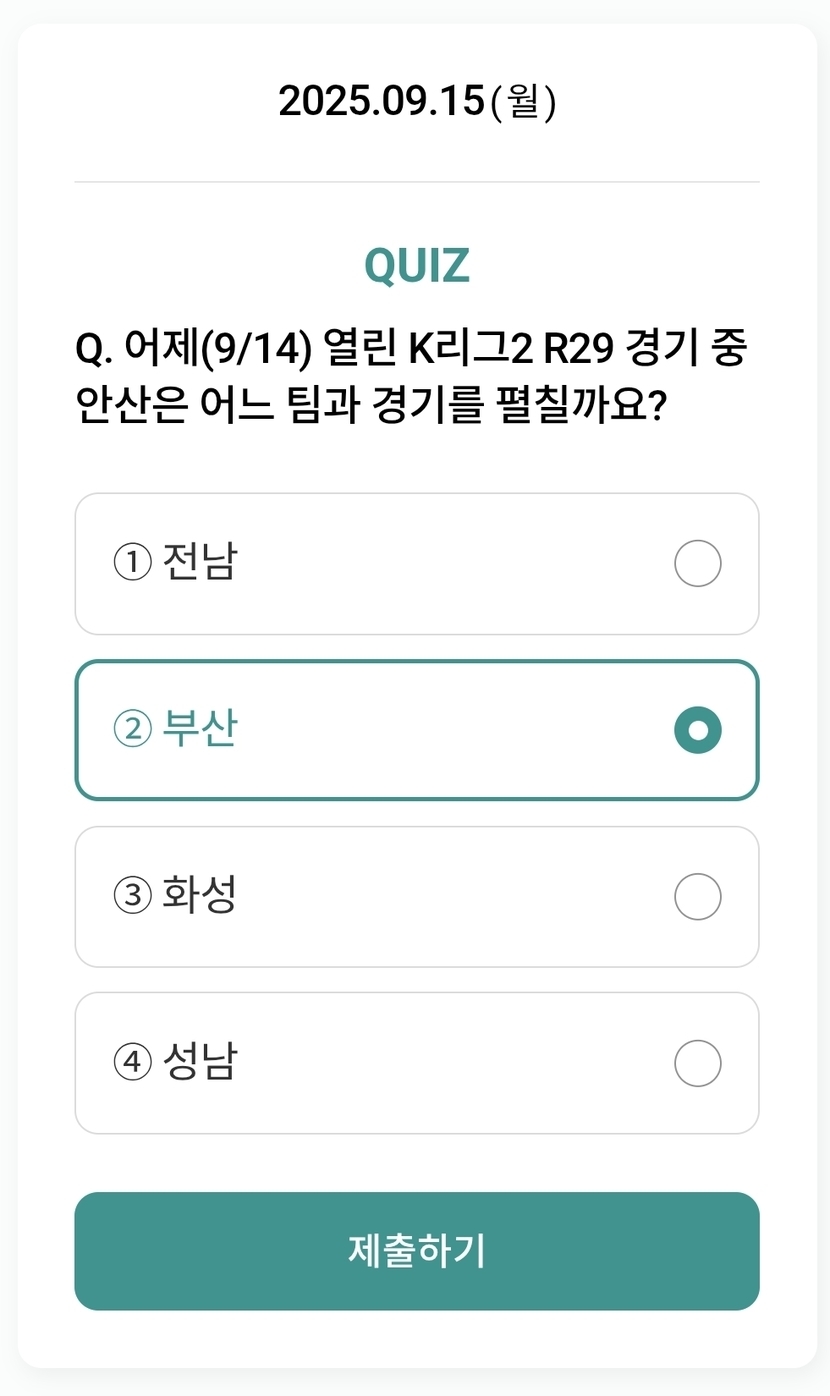This screenshot has height=1396, width=830.
Task: Choose the 화성 radio button
Action: click(x=697, y=897)
